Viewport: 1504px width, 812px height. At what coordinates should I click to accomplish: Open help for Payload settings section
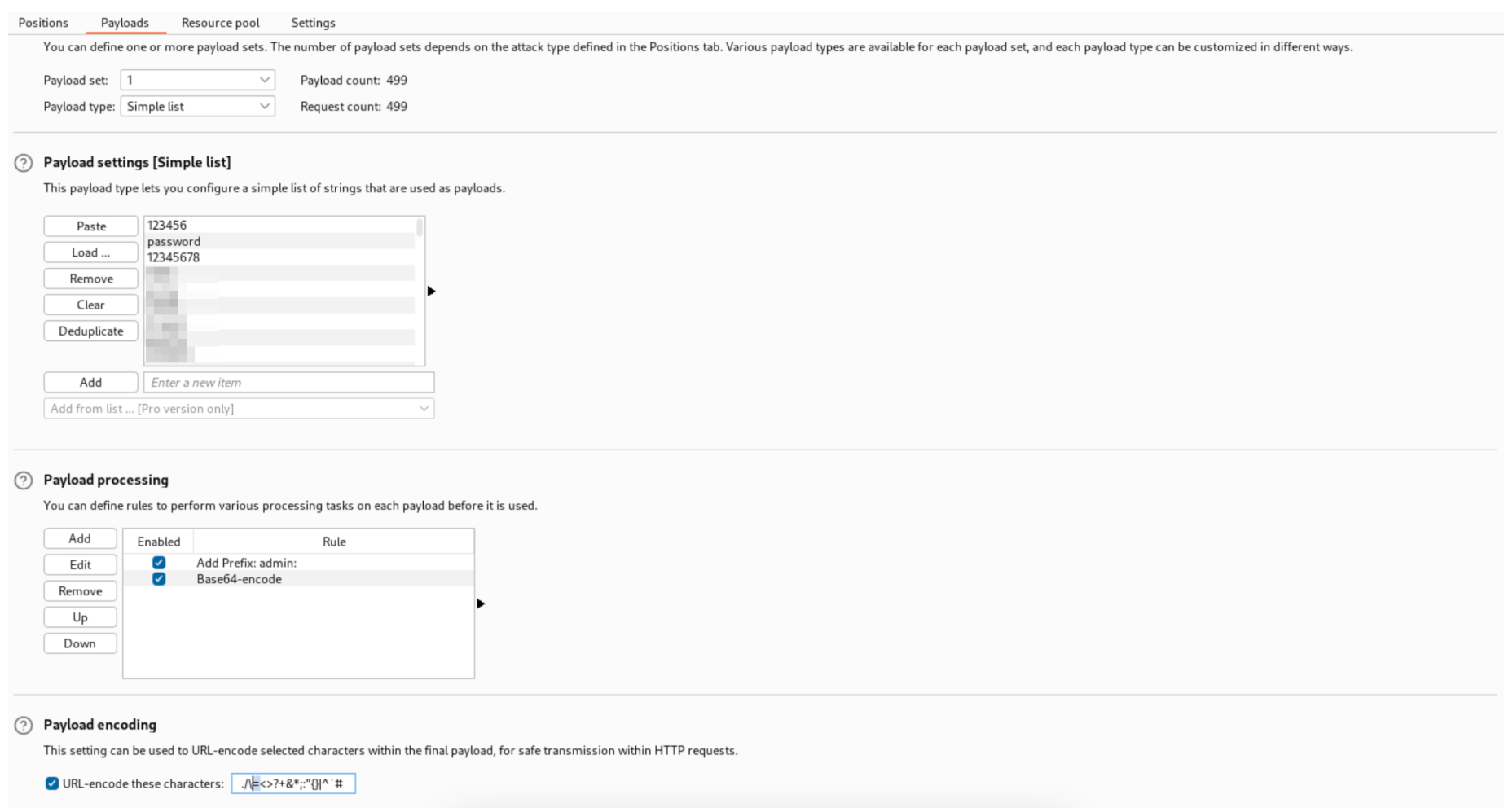(x=24, y=163)
